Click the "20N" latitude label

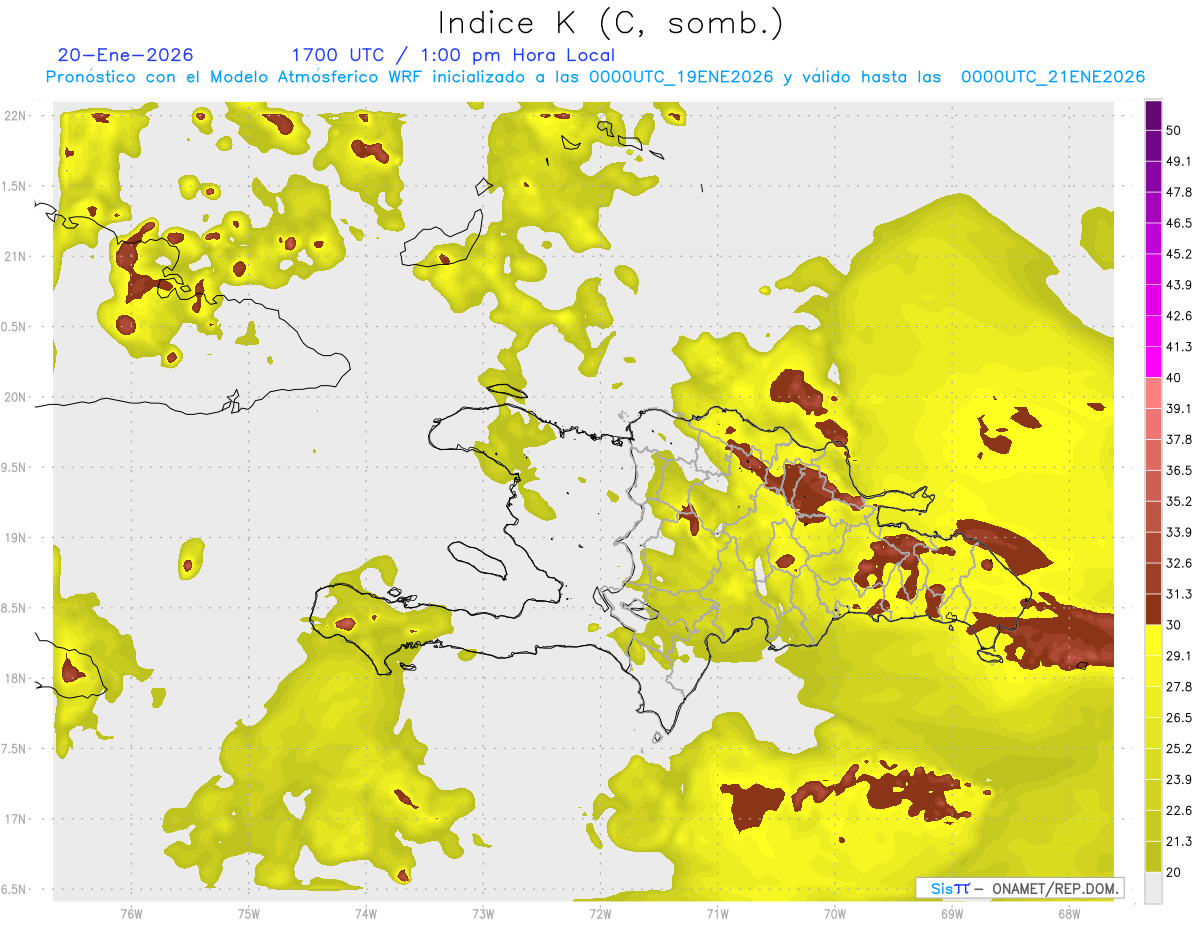click(x=16, y=397)
